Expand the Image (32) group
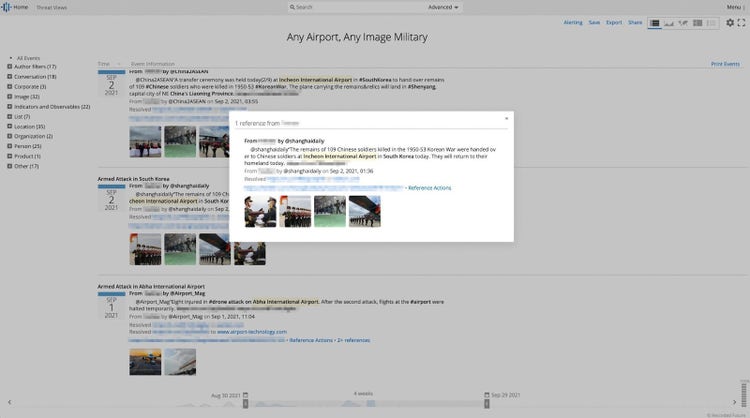750x418 pixels. click(10, 97)
